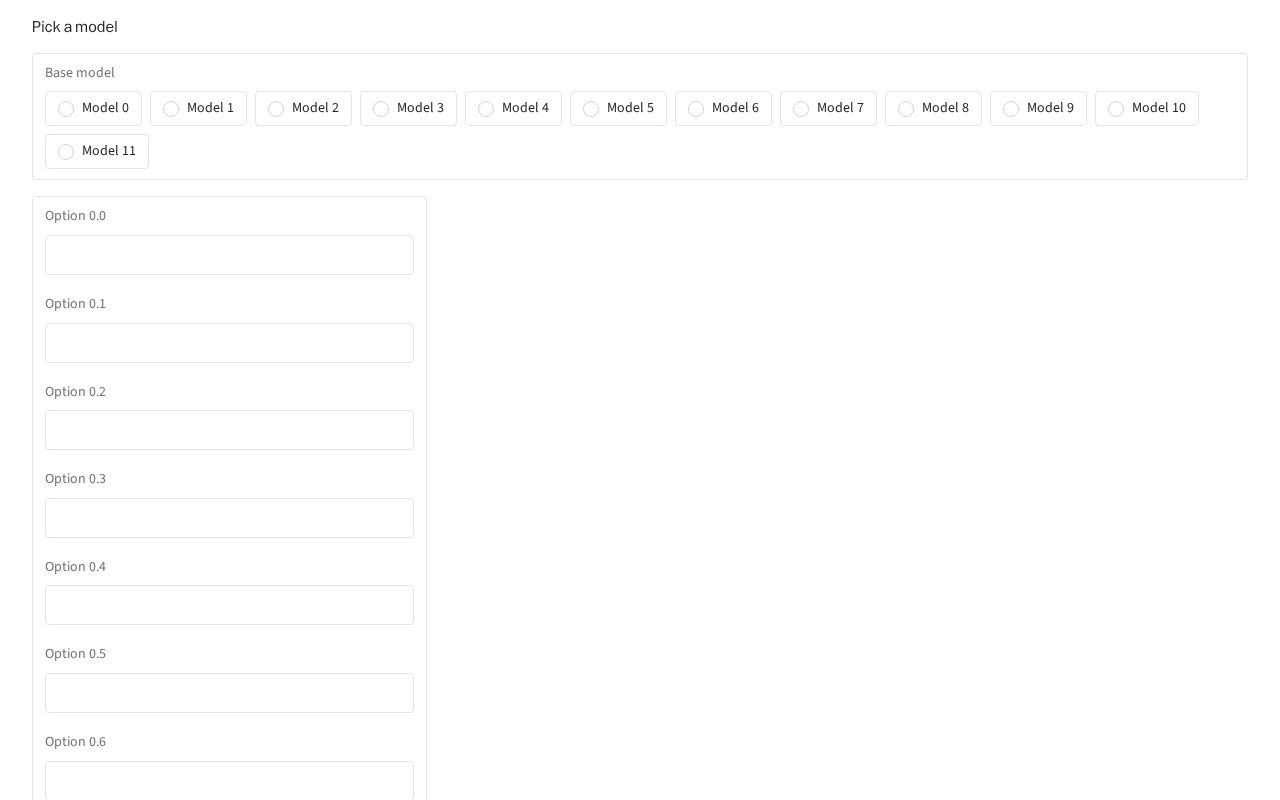Screen dimensions: 1280x800
Task: Place cursor in Option 0.3 field
Action: coord(229,518)
